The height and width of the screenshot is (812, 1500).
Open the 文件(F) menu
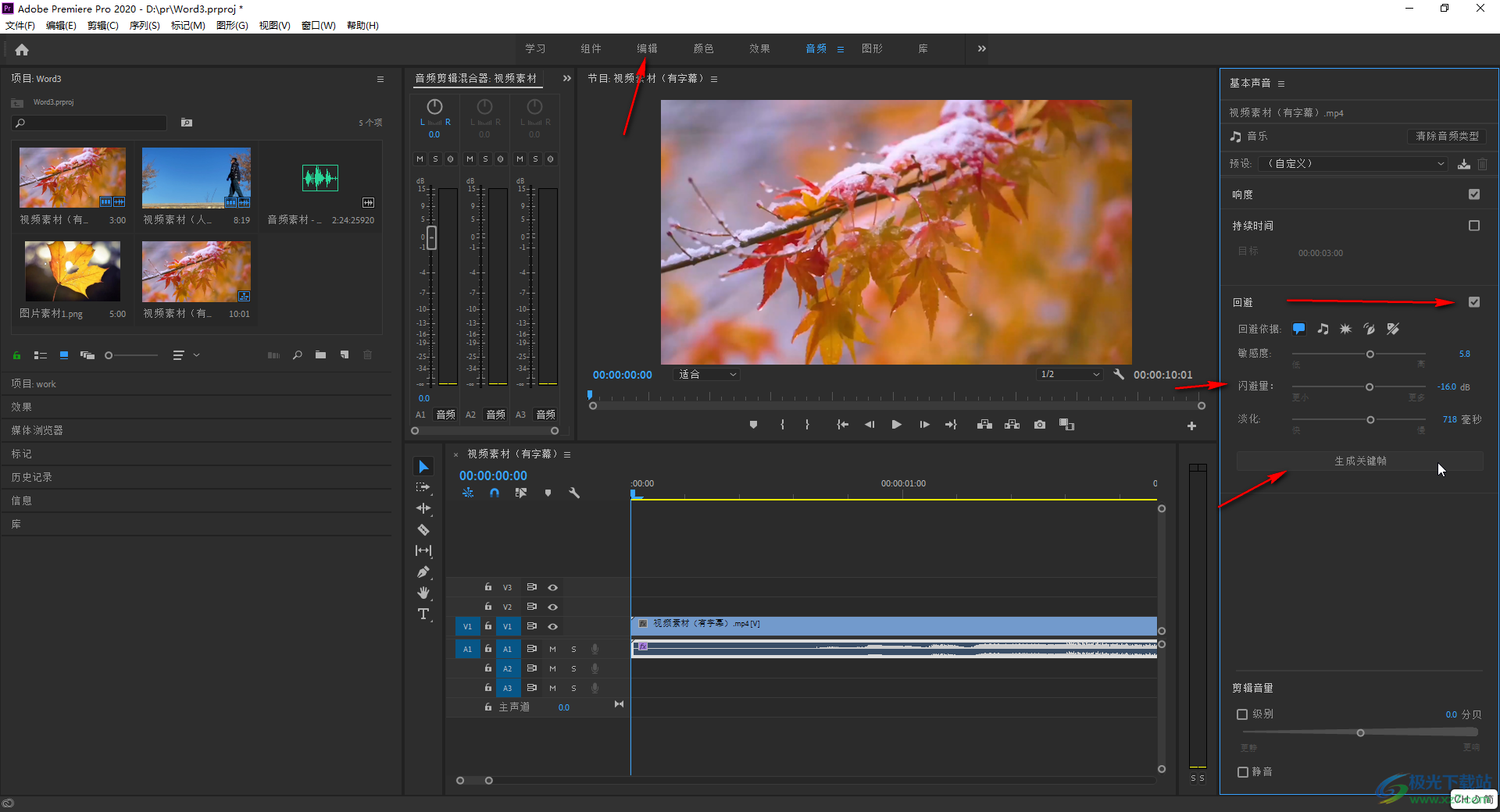[20, 26]
